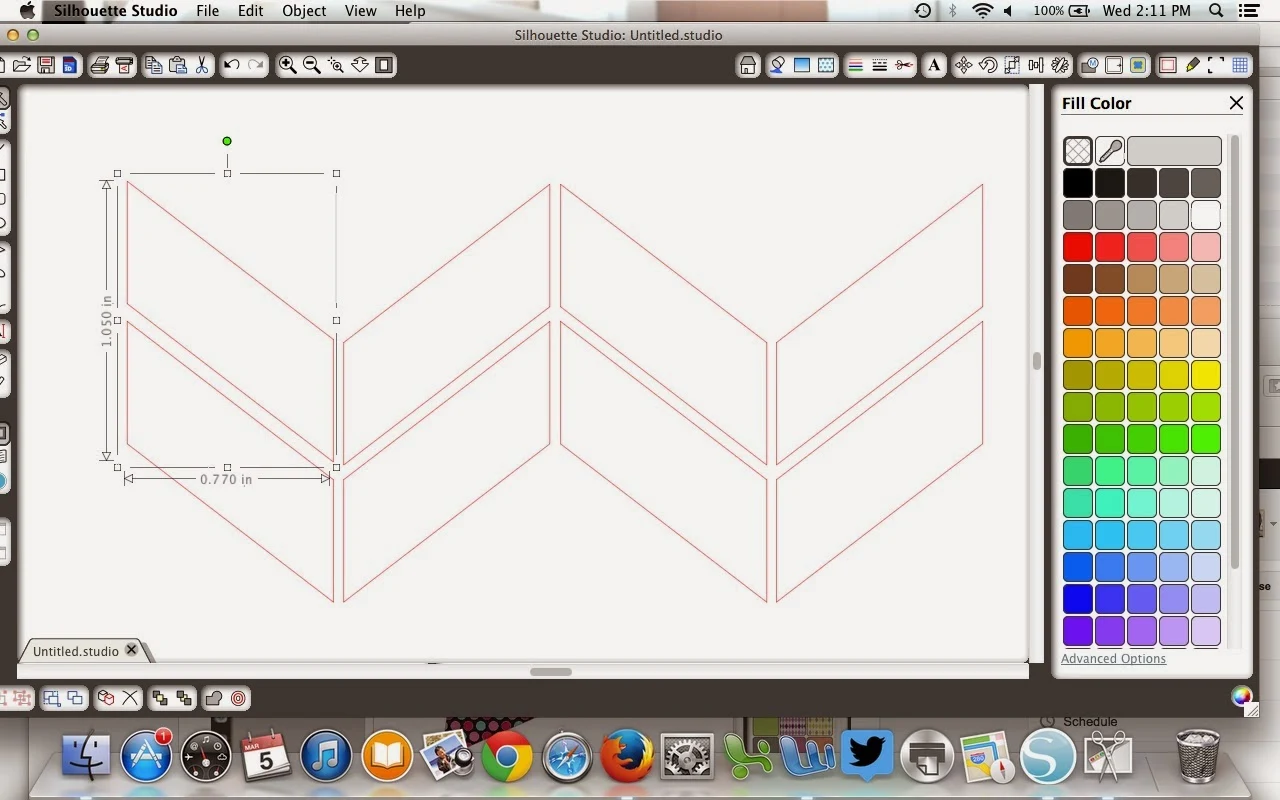Screen dimensions: 1280x800
Task: Open the Fill Color bucket tool
Action: [x=778, y=66]
